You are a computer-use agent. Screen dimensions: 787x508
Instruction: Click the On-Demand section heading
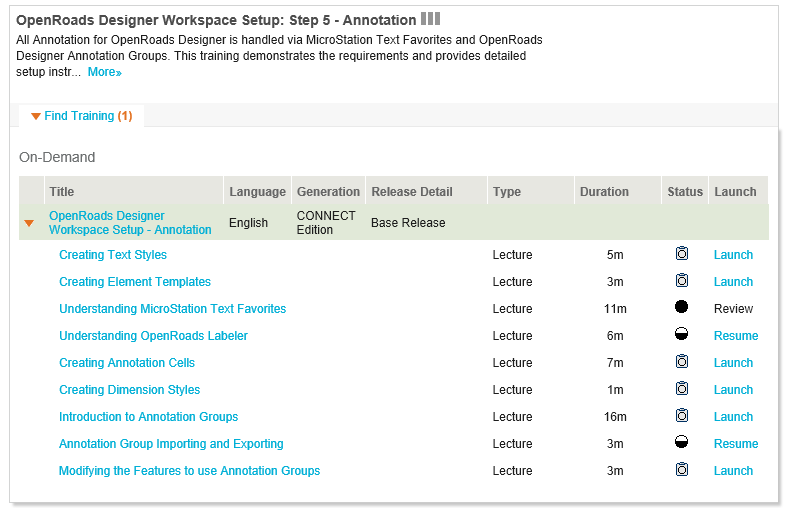pos(57,158)
